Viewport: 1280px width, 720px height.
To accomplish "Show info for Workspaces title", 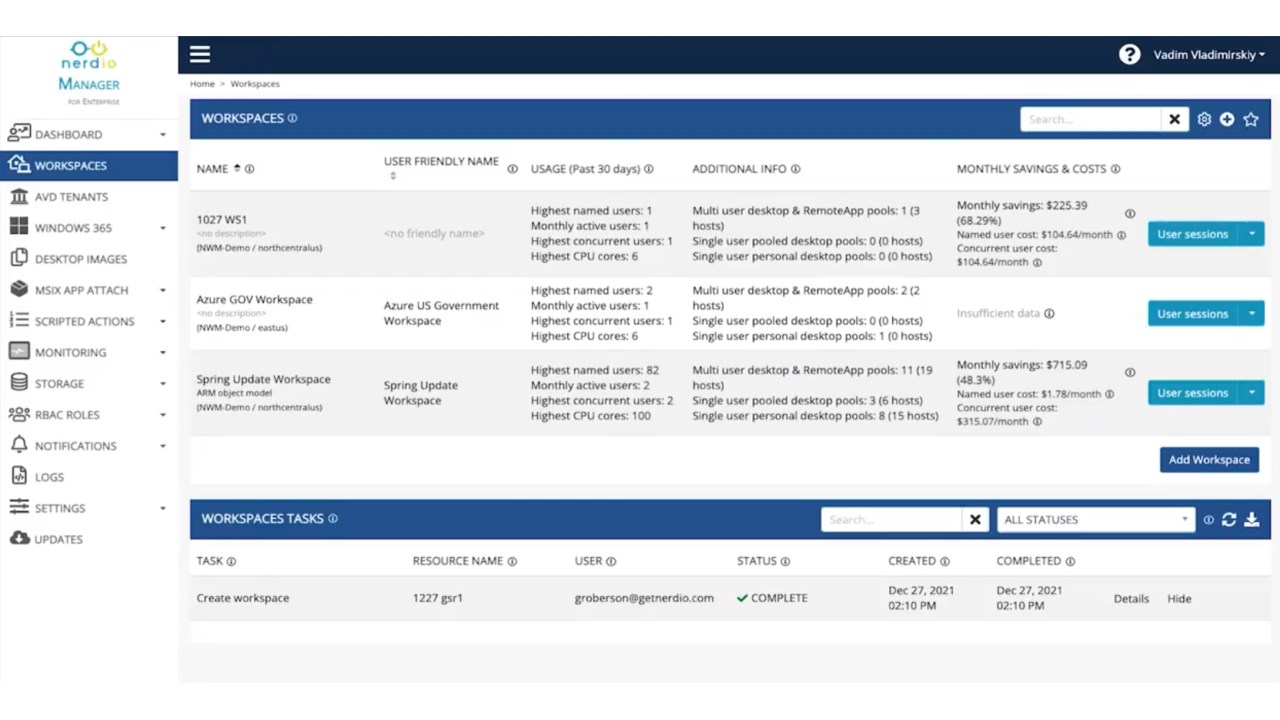I will point(293,118).
